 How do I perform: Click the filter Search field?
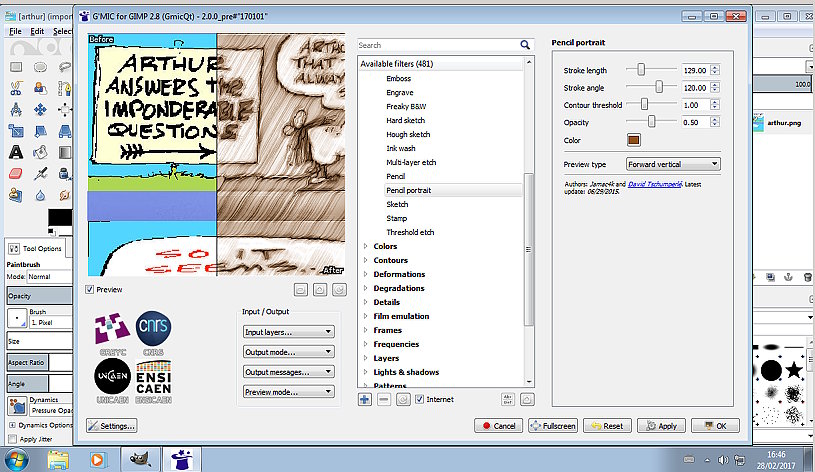click(x=438, y=45)
